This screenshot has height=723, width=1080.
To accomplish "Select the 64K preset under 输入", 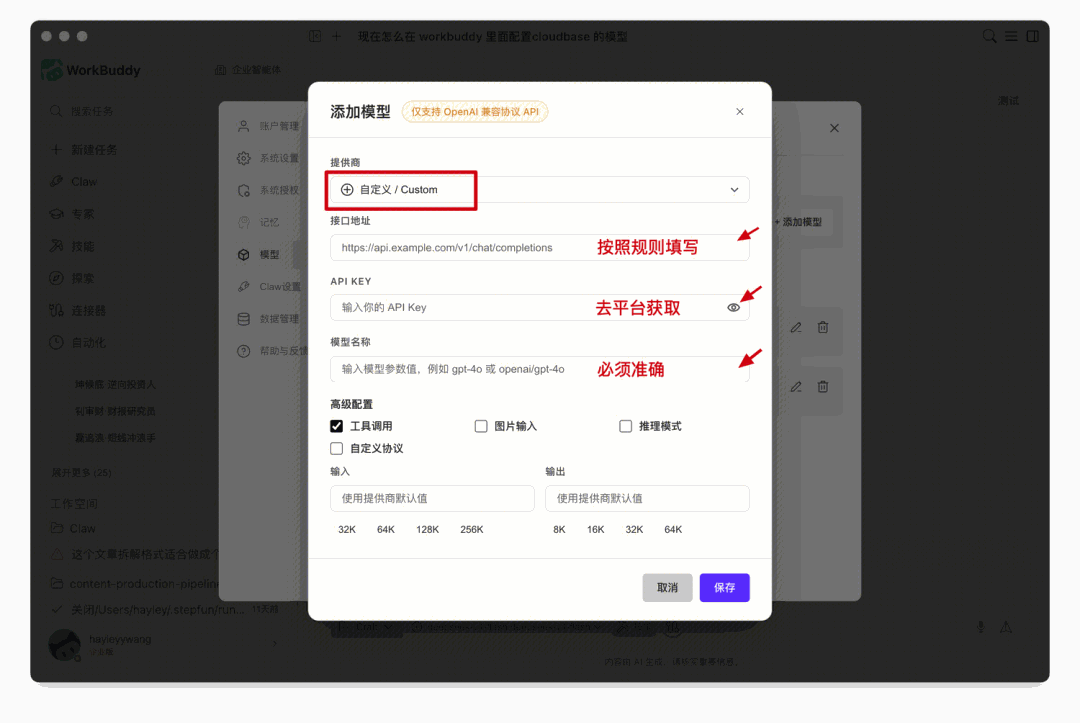I will point(386,530).
